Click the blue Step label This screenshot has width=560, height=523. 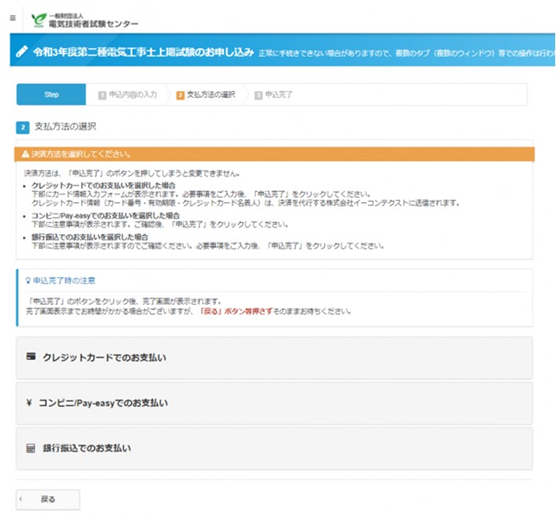tap(51, 95)
